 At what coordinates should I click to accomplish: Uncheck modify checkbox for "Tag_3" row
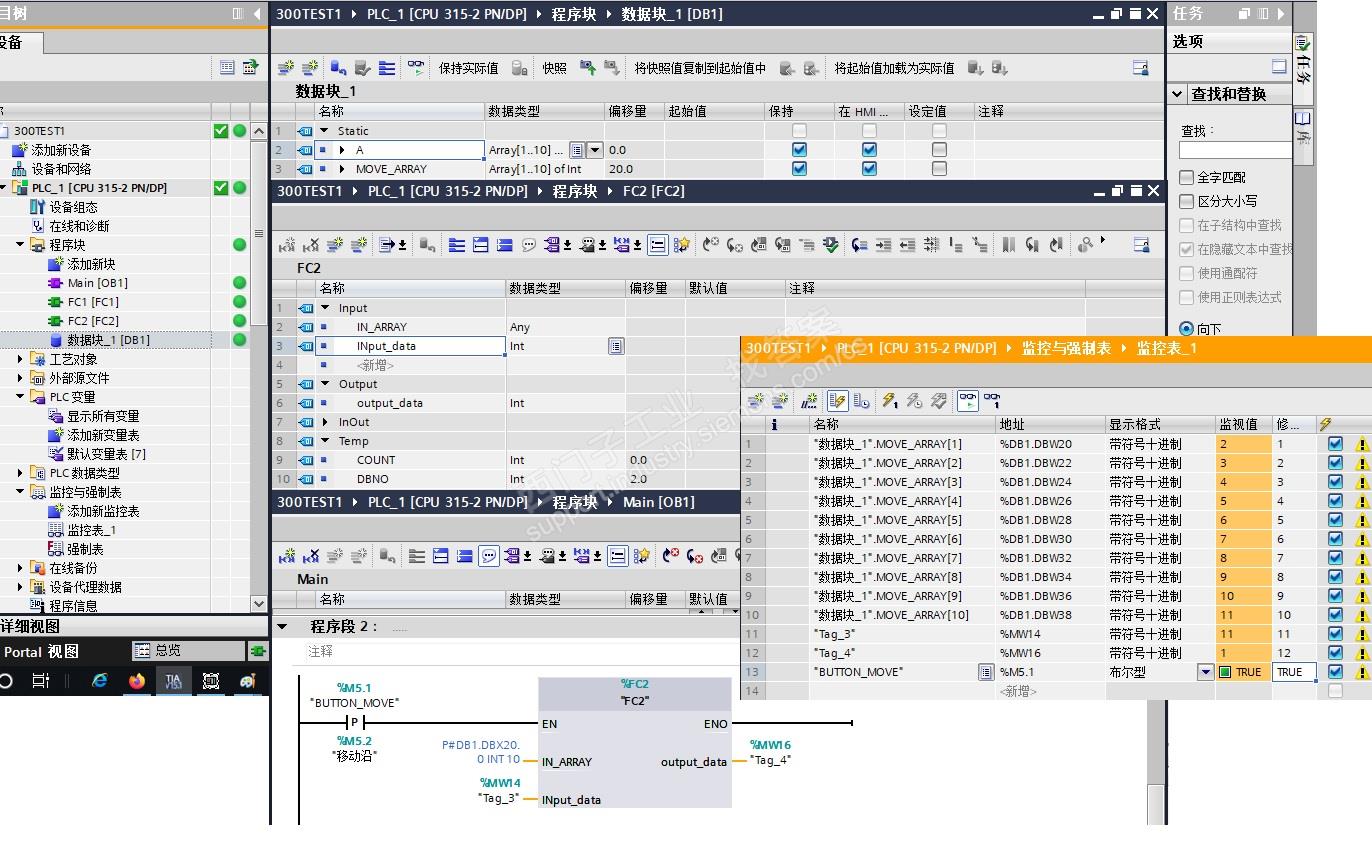tap(1335, 634)
